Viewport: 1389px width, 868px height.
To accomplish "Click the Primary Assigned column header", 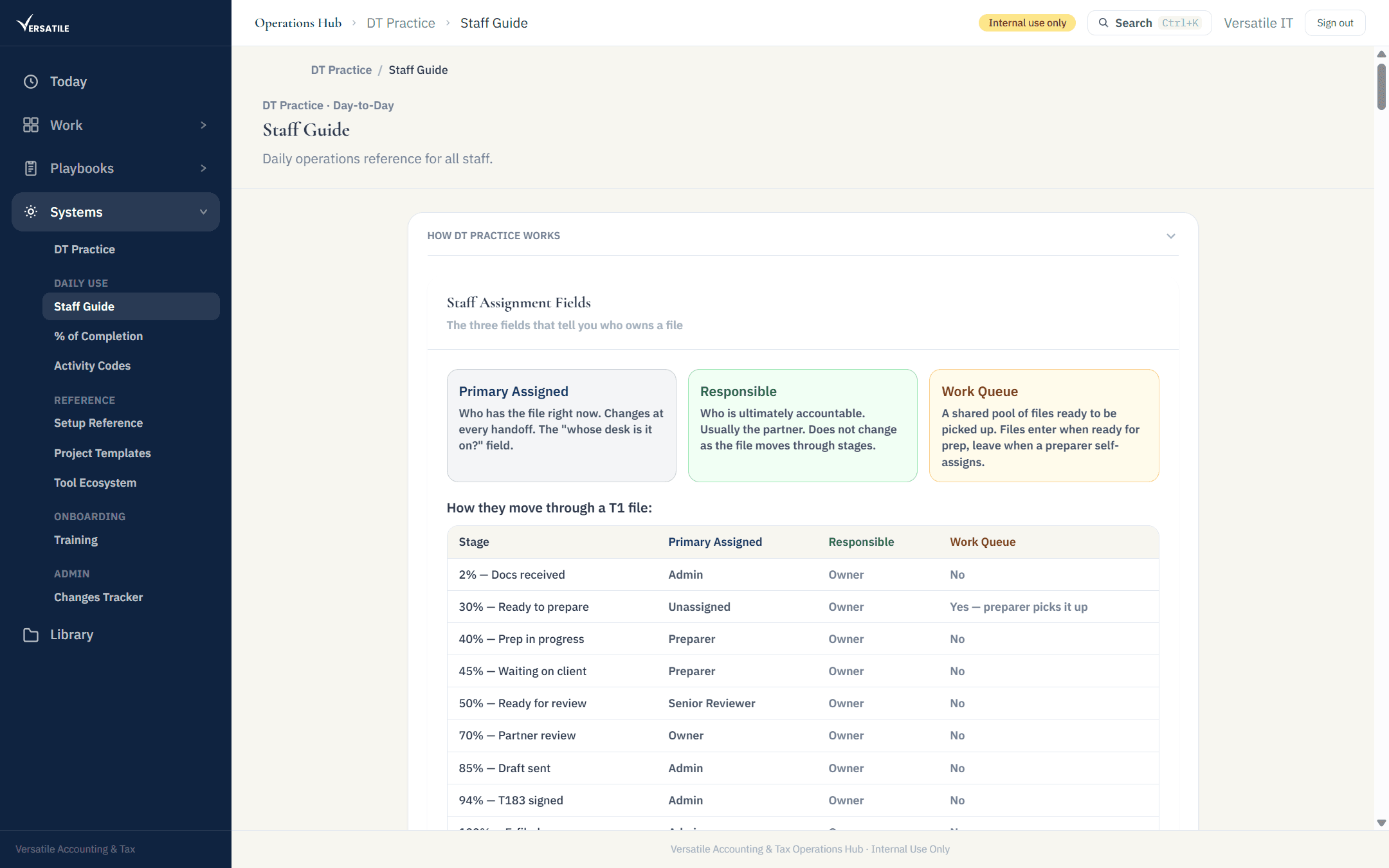I will tap(715, 542).
